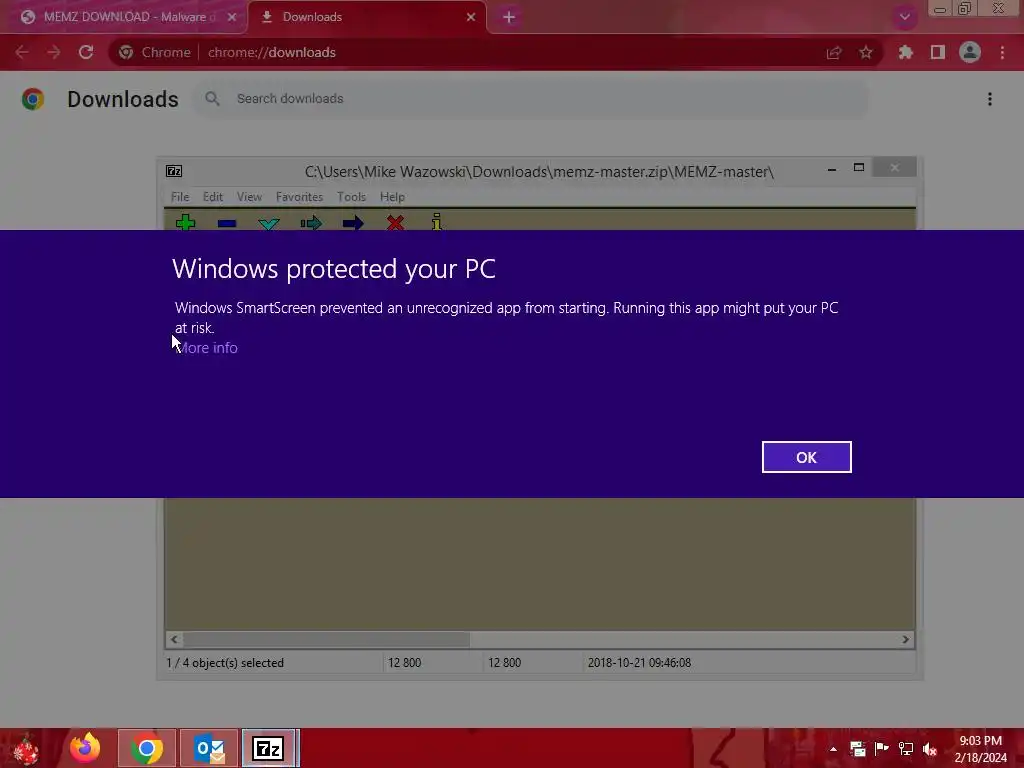Open Firefox from the taskbar
Image resolution: width=1024 pixels, height=768 pixels.
tap(85, 748)
